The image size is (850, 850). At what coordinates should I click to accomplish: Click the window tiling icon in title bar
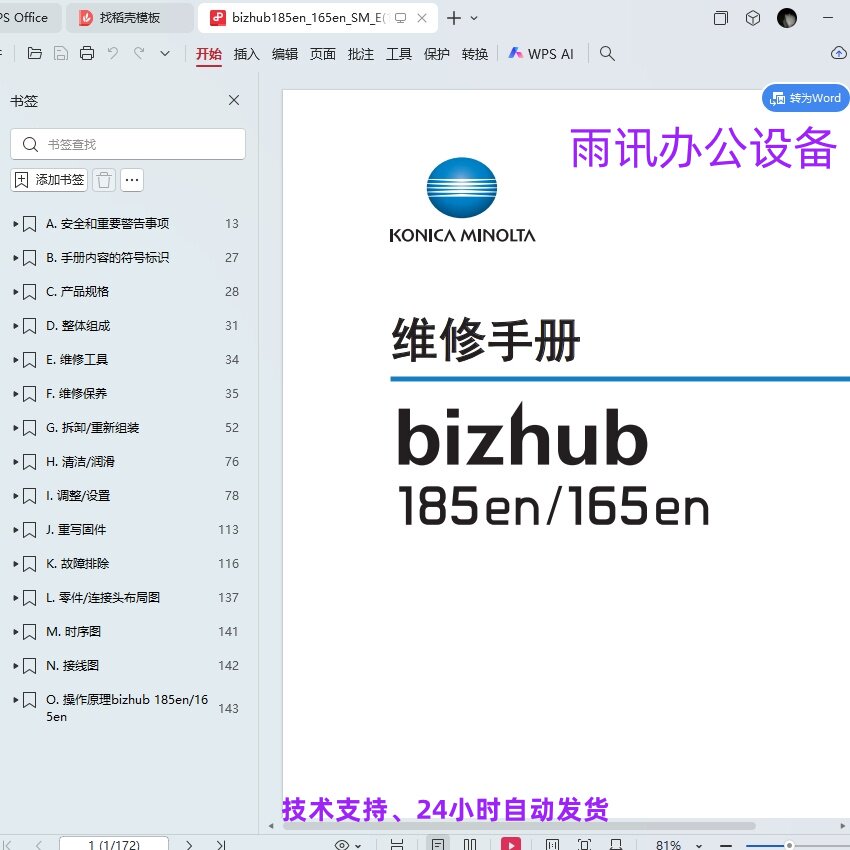720,18
